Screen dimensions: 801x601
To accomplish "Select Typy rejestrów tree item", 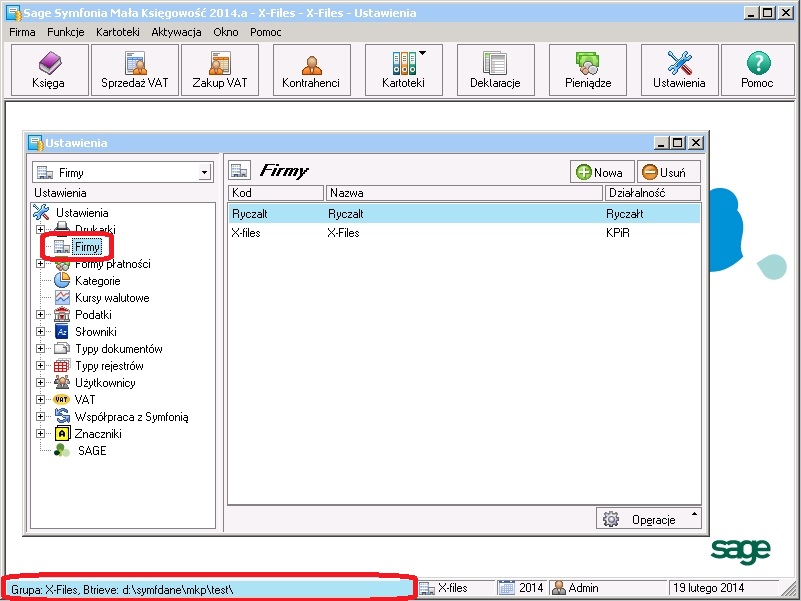I will 109,366.
